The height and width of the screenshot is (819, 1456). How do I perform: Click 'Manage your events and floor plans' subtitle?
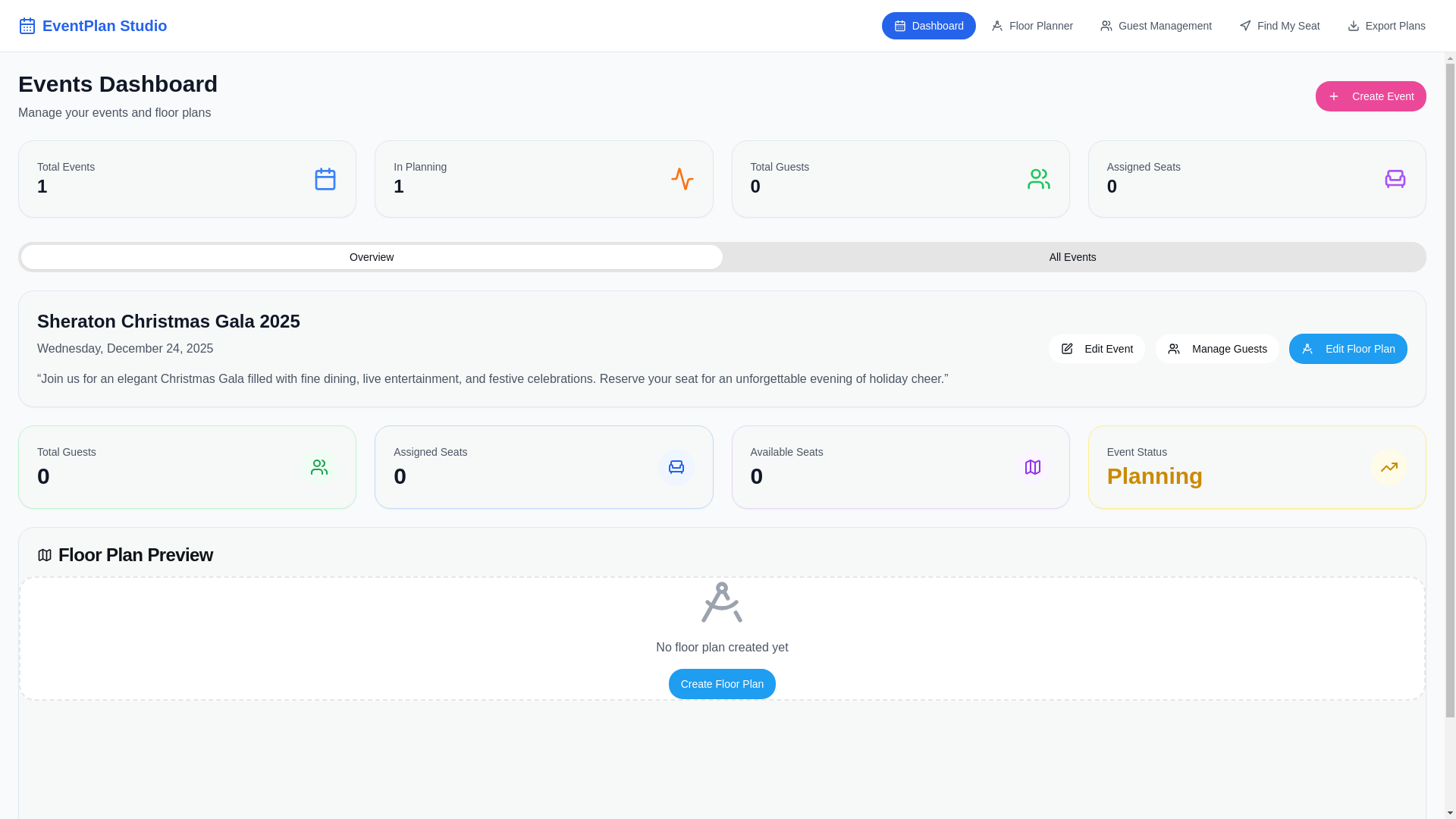tap(115, 113)
